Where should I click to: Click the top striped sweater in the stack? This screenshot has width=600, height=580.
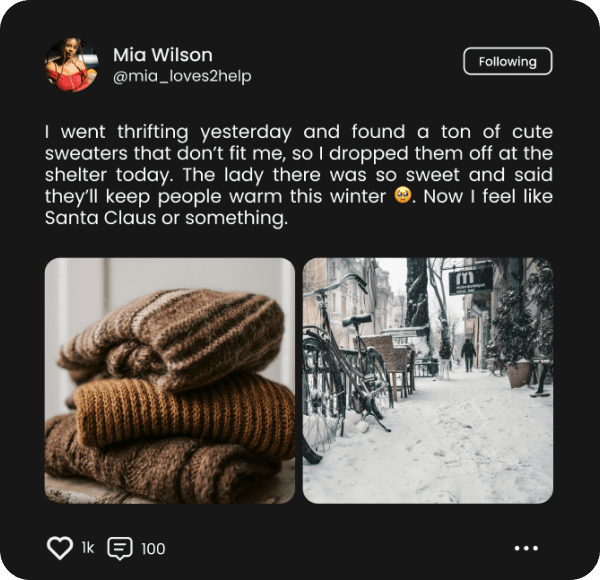pyautogui.click(x=172, y=337)
